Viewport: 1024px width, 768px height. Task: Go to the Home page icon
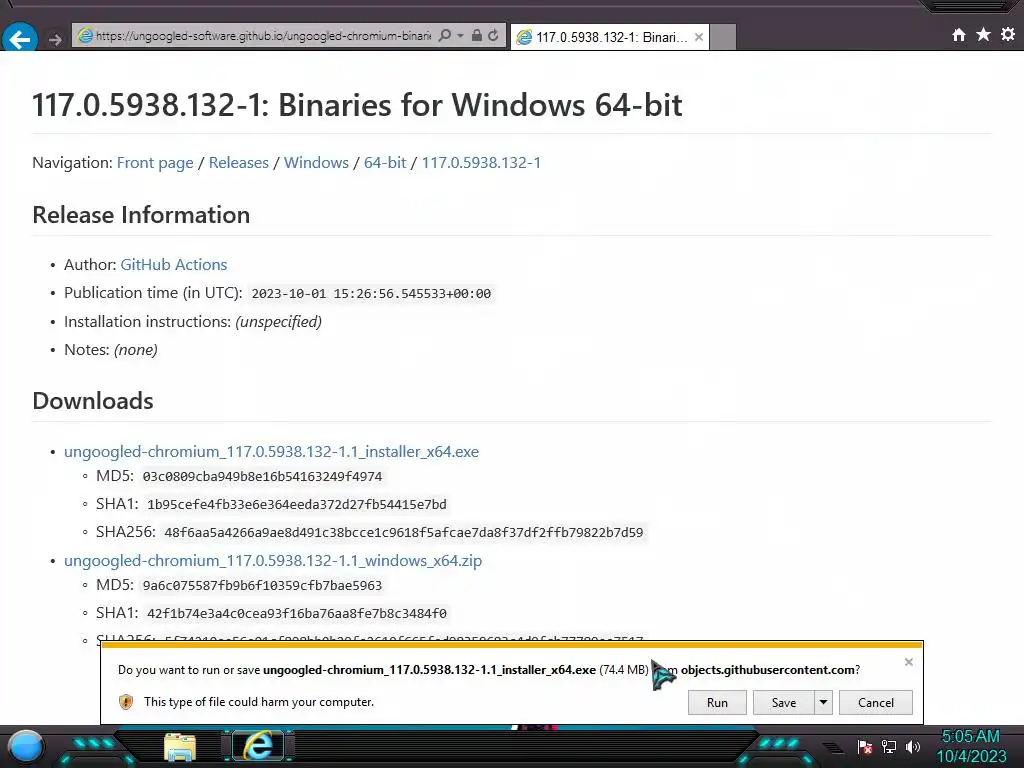pos(959,35)
